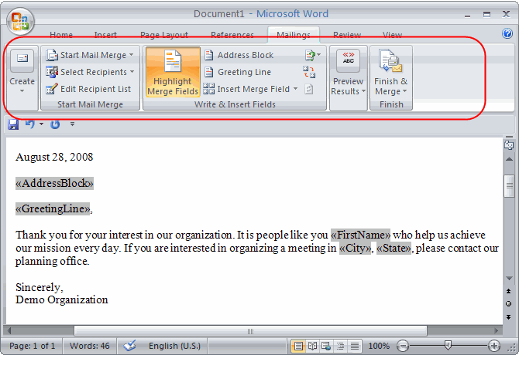Screen dimensions: 528x374
Task: Save document with the floppy disk icon
Action: [13, 124]
